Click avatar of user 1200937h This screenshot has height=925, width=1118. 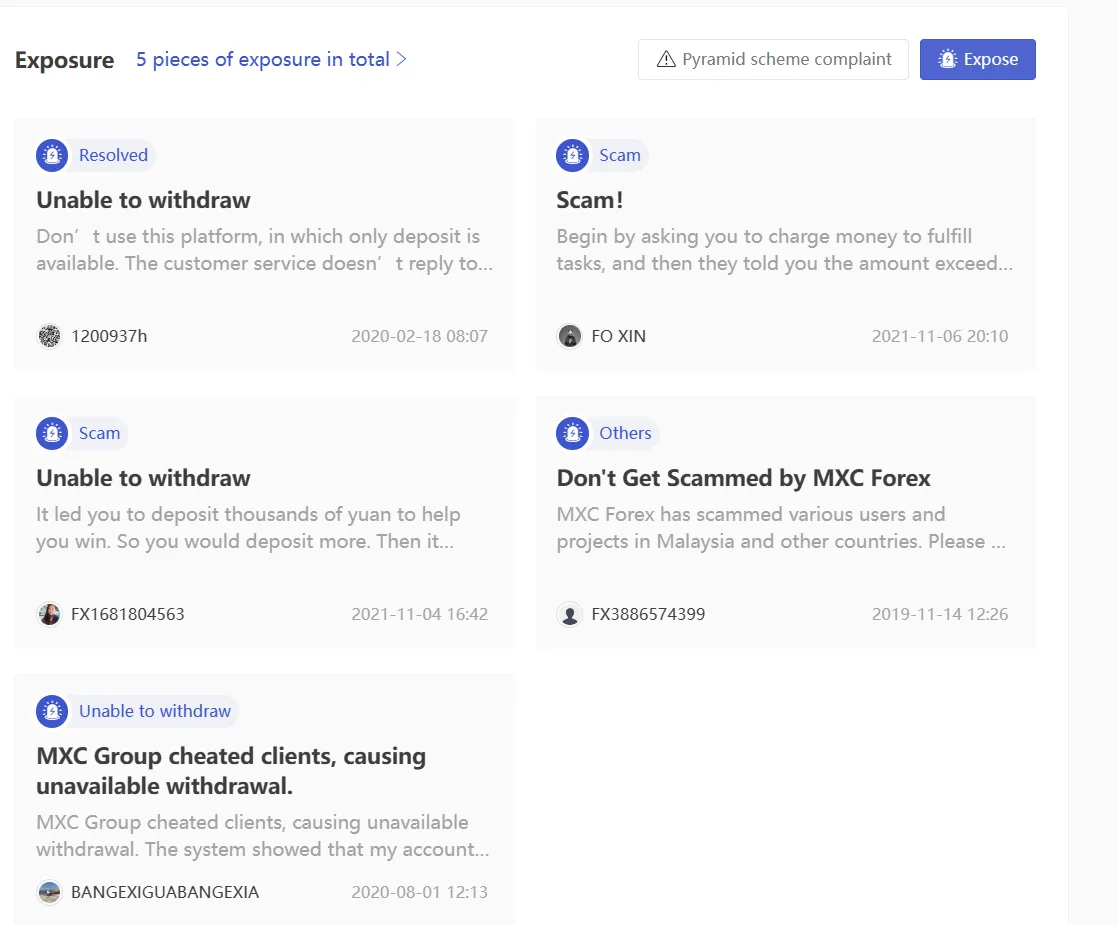(49, 336)
